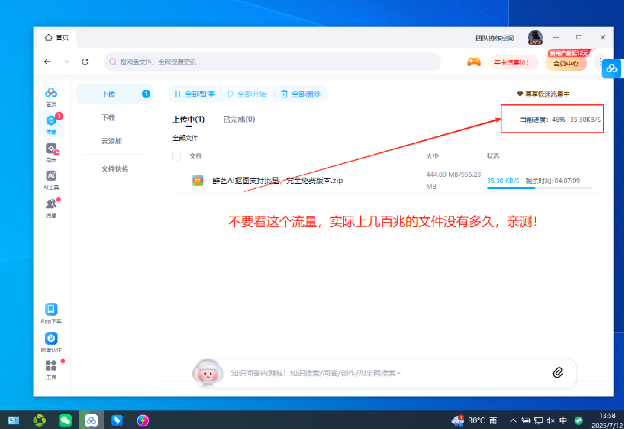
Task: Click the AI assistant question input box
Action: click(x=386, y=373)
